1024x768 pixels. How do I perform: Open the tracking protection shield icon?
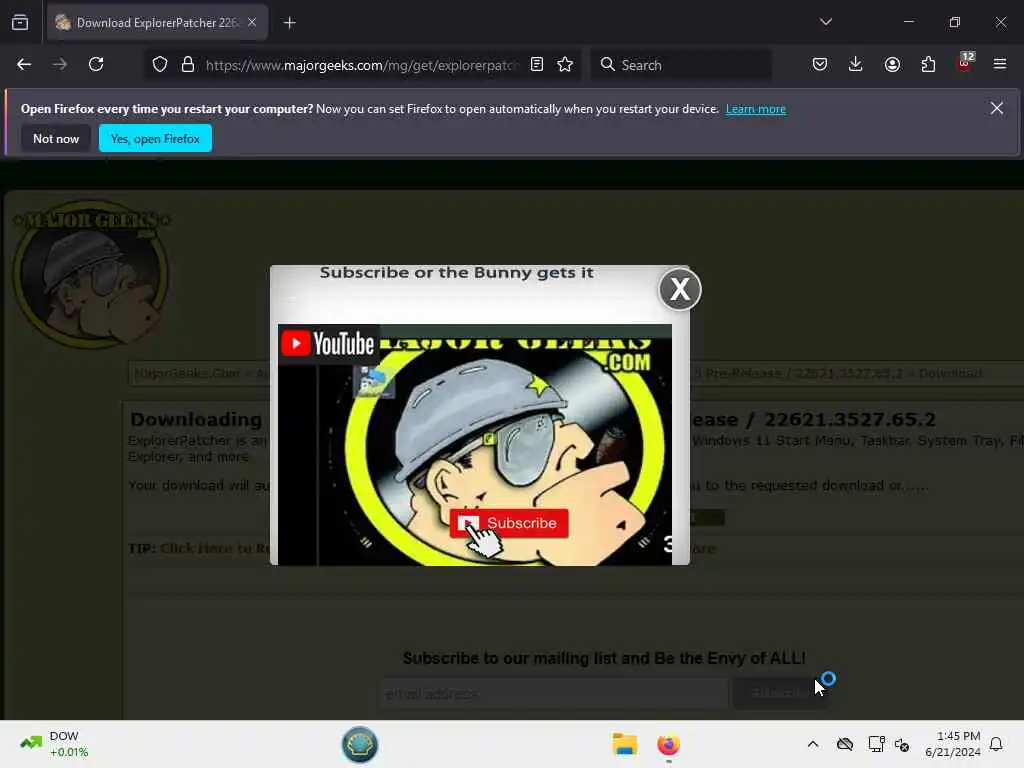160,65
